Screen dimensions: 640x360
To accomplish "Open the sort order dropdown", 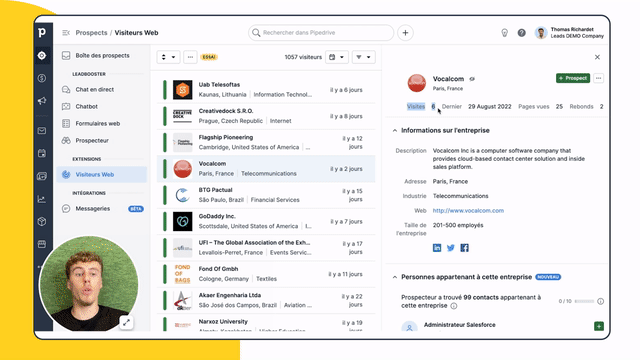I will point(168,57).
